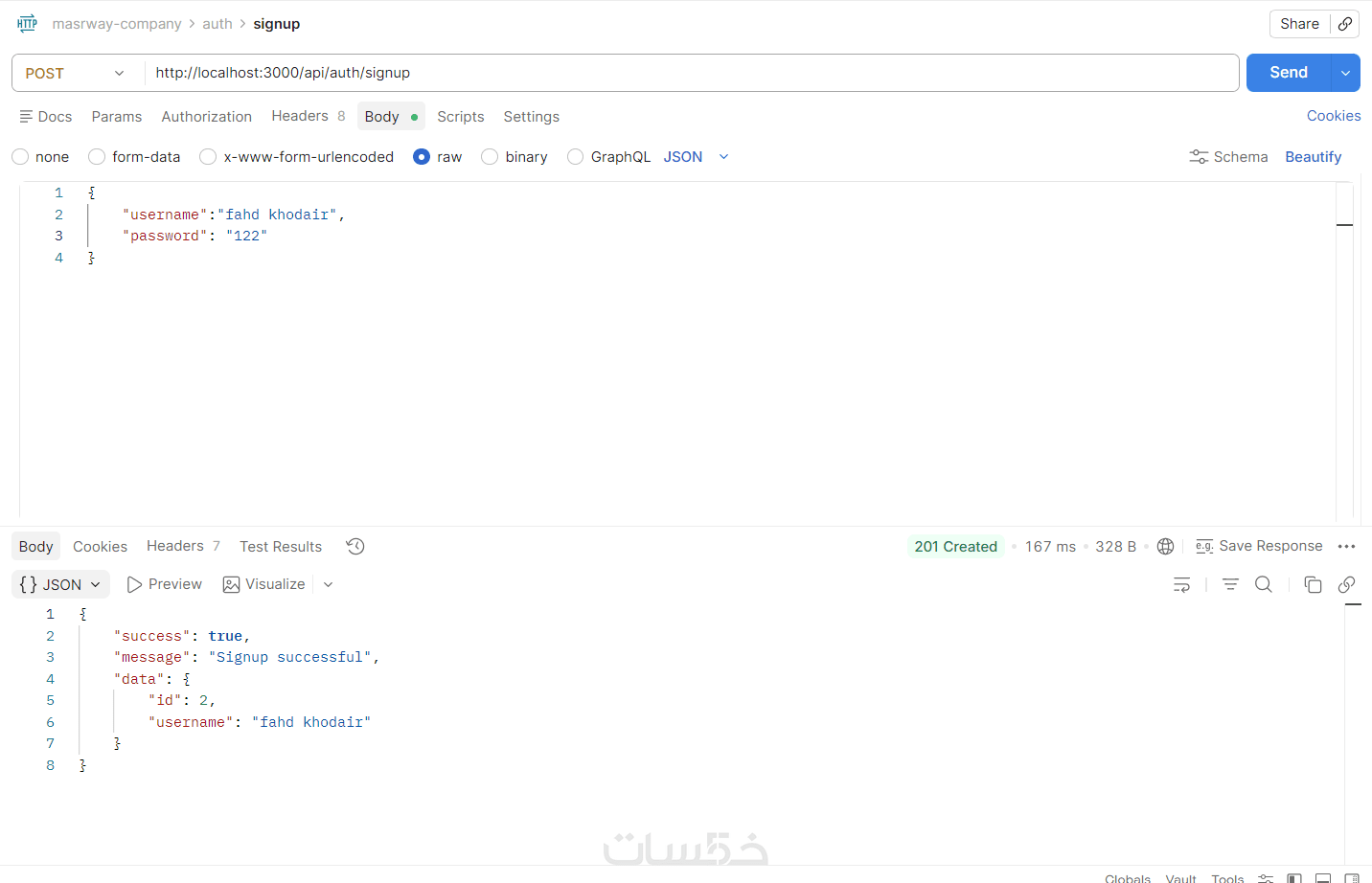The width and height of the screenshot is (1372, 883).
Task: Search the response body
Action: pos(1264,584)
